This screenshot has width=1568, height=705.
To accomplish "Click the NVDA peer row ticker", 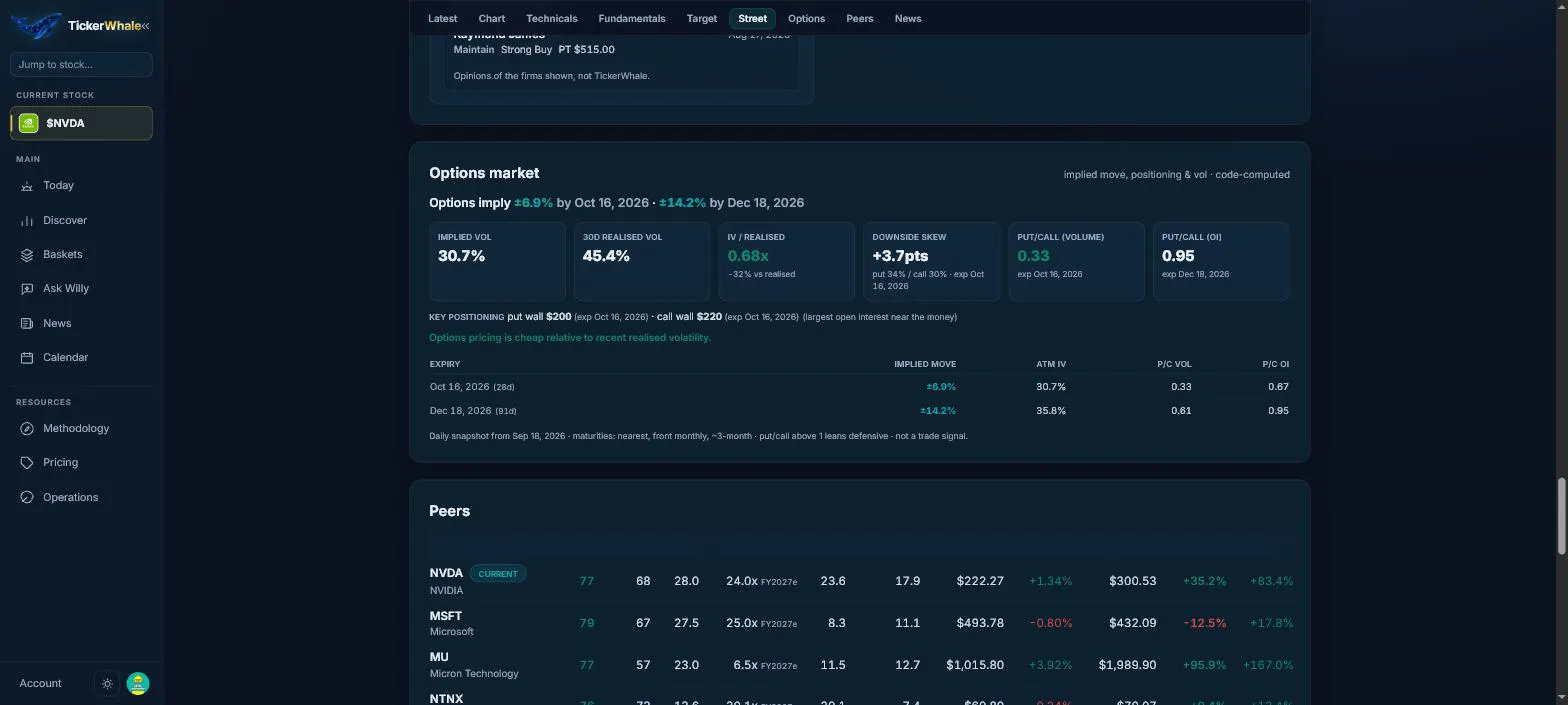I will [446, 574].
